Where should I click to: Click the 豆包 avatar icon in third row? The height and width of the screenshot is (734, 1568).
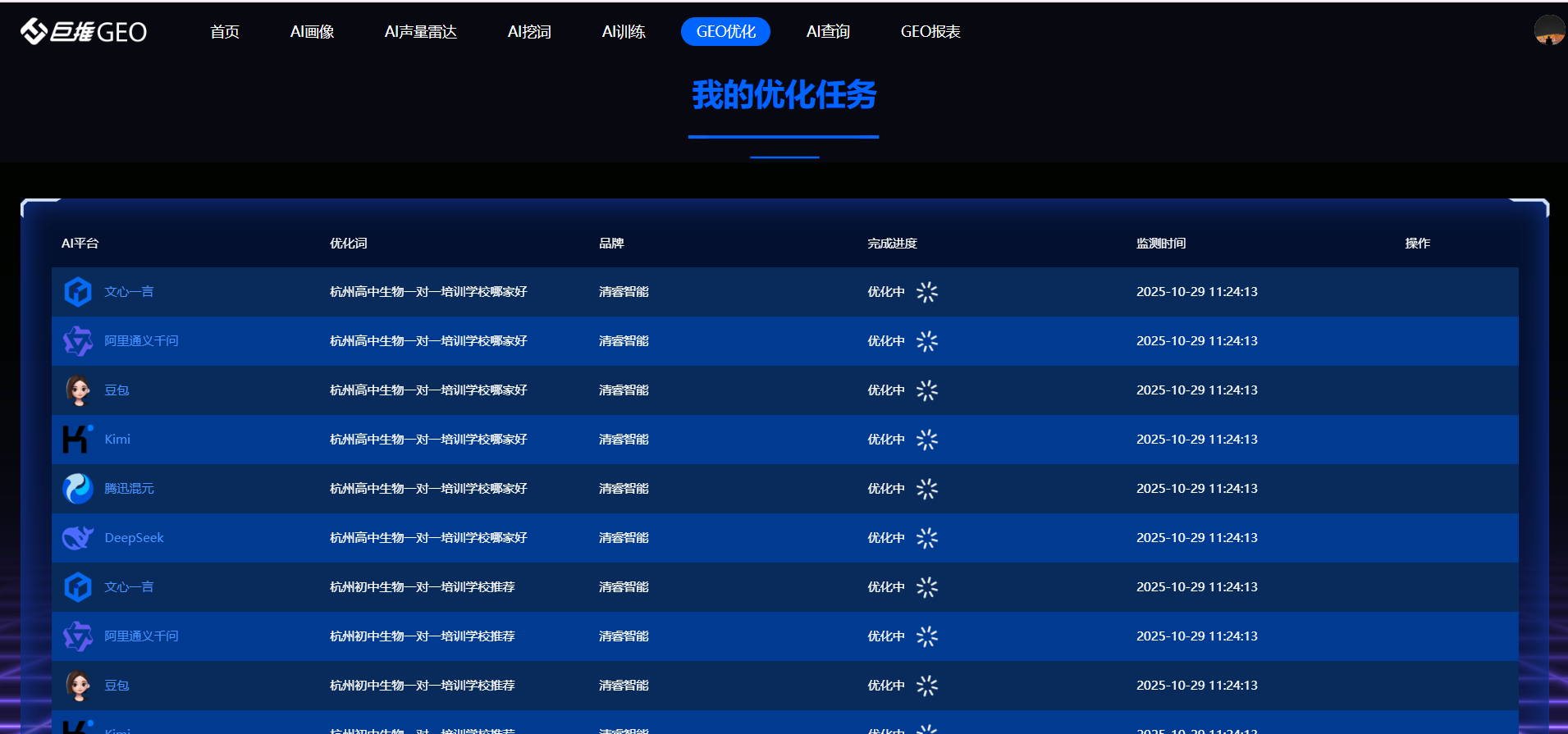pyautogui.click(x=78, y=390)
